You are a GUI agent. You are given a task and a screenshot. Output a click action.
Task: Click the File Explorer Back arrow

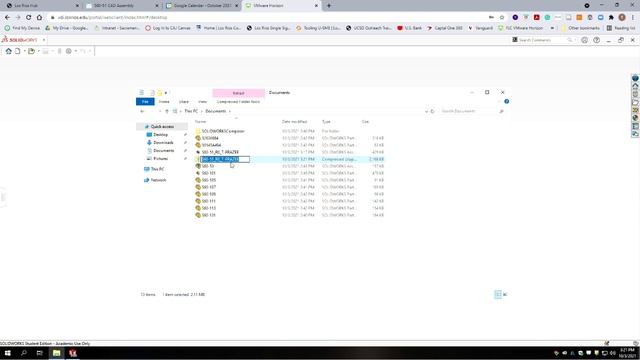pos(142,111)
